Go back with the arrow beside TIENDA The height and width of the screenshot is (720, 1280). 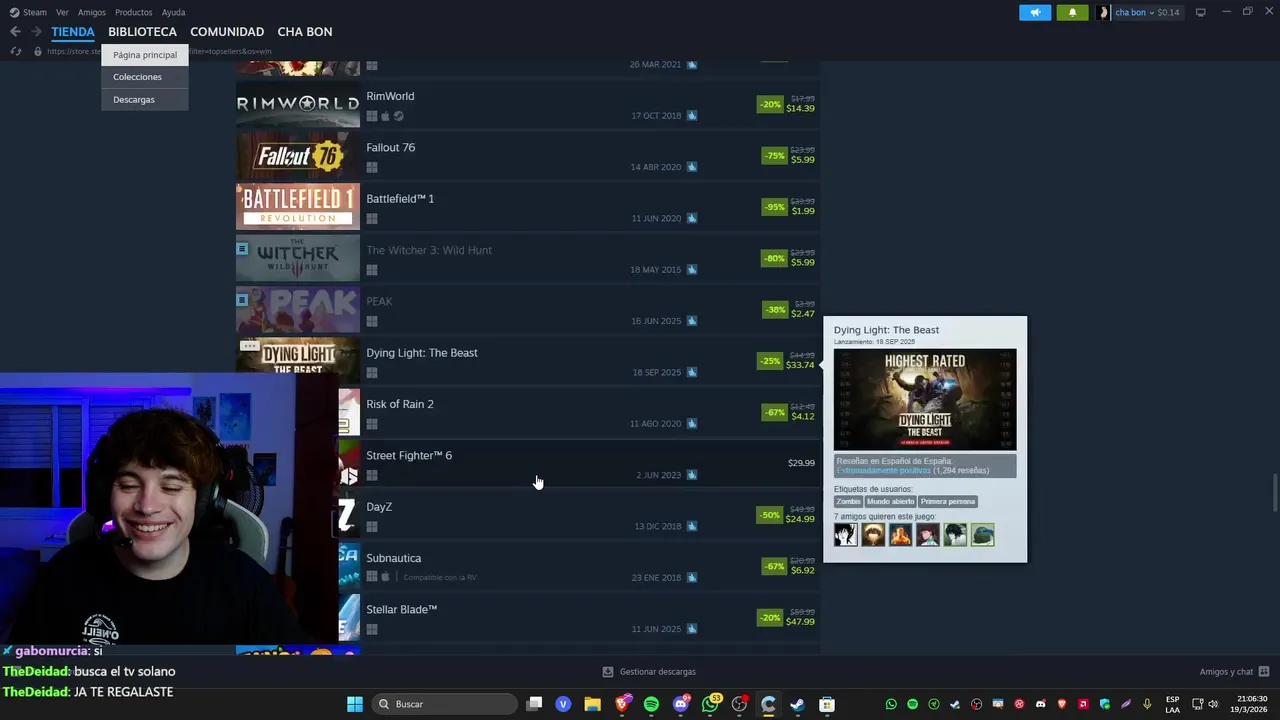click(x=15, y=32)
